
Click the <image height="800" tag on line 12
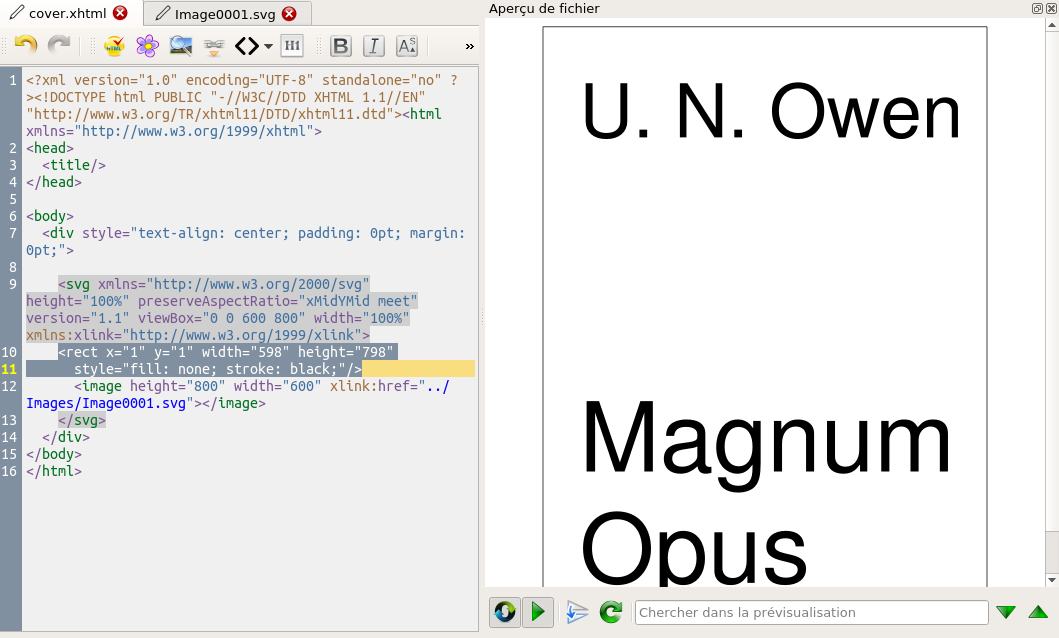[x=150, y=386]
